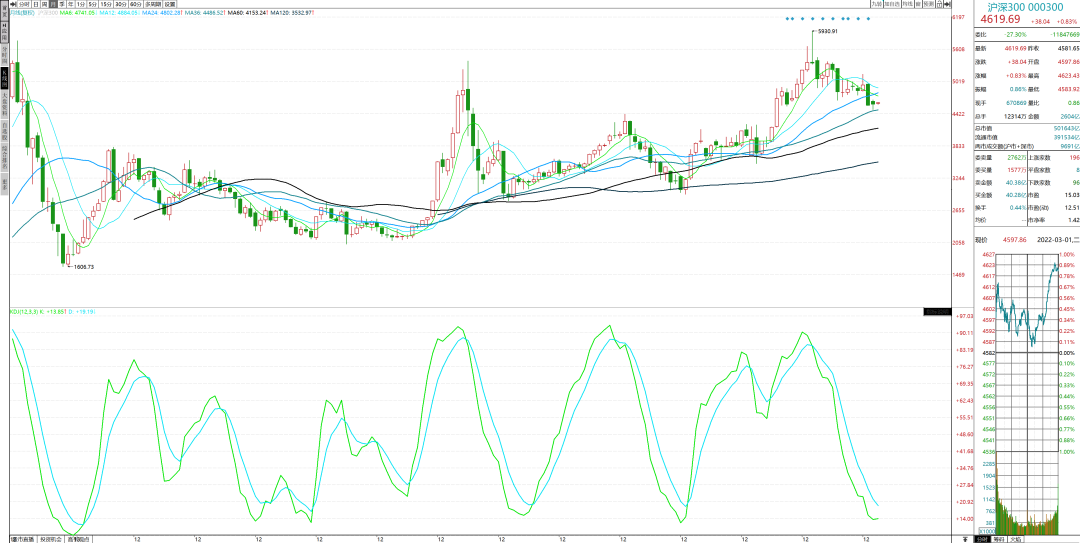Click the 窗 window icon in toolbar
1080x543 pixels.
click(x=920, y=4)
